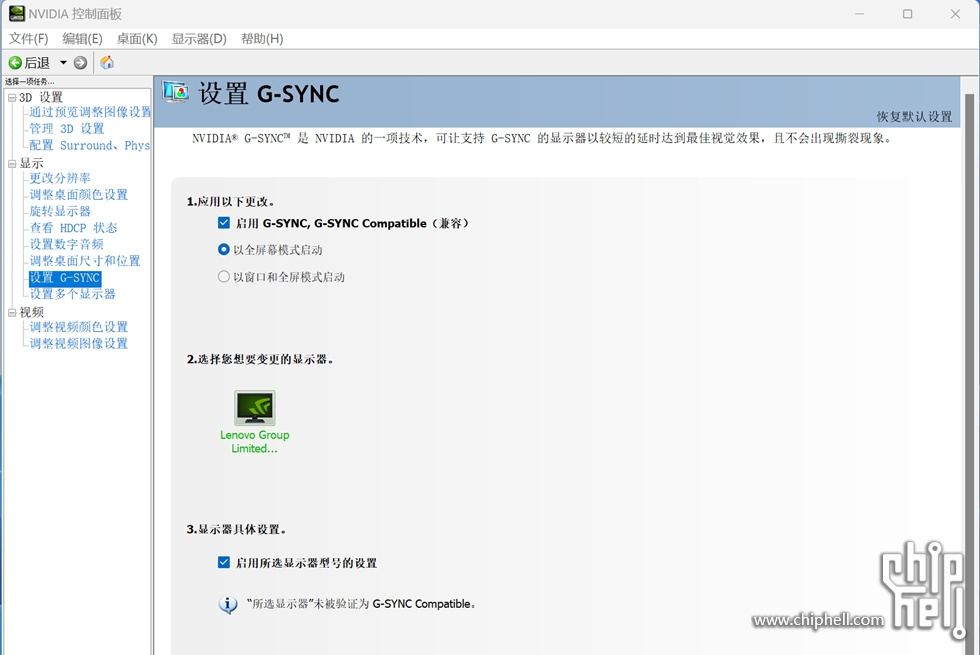Open 通过预览调整图像设置 page
Image resolution: width=980 pixels, height=655 pixels.
pos(90,112)
